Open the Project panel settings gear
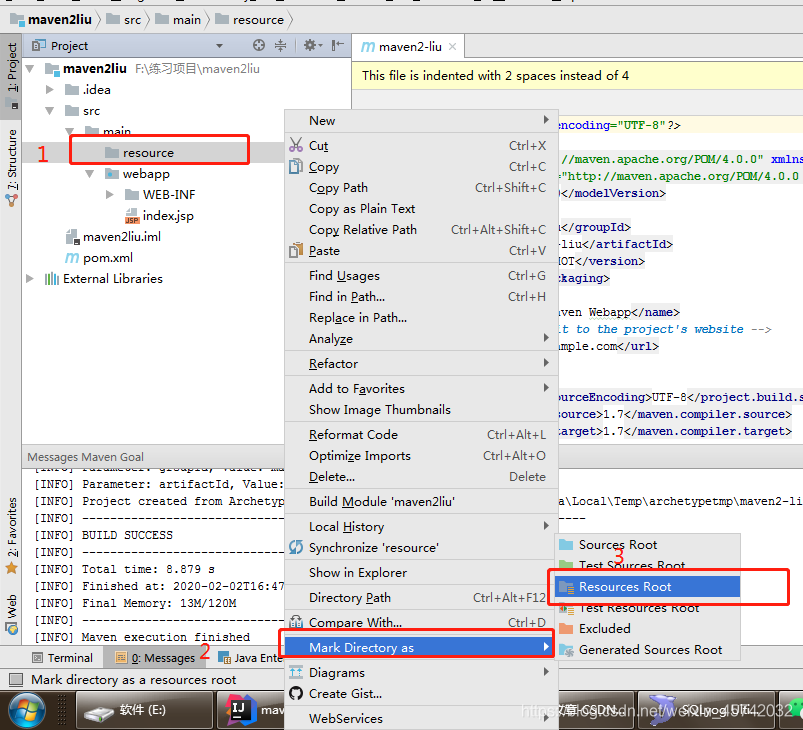803x730 pixels. pos(312,46)
